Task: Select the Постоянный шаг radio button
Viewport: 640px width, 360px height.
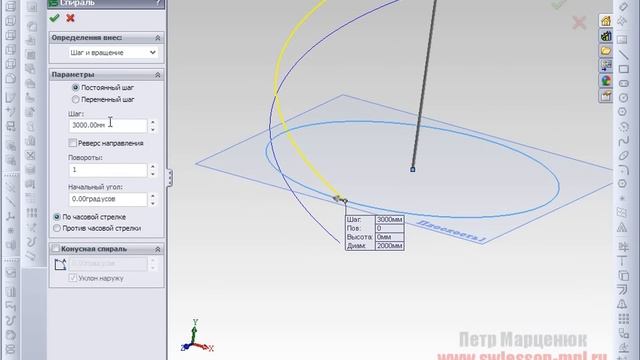Action: pyautogui.click(x=76, y=87)
